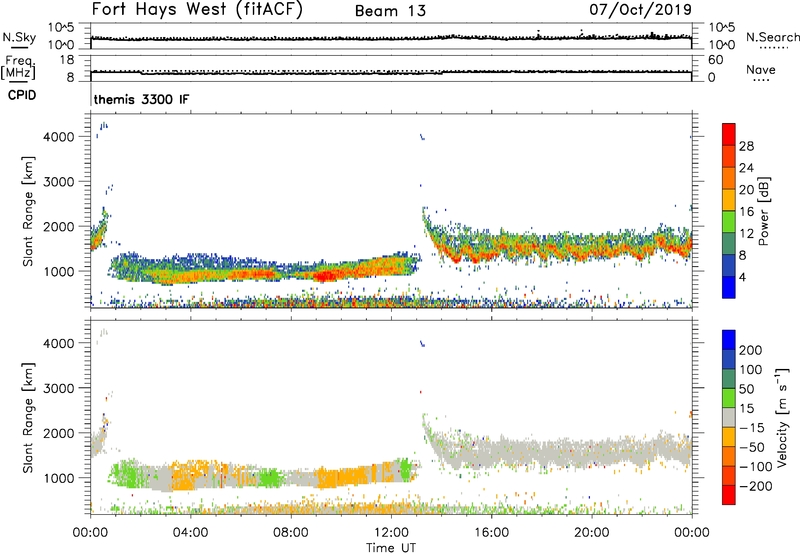Click the 'N.Sky' axis label
This screenshot has width=800, height=554.
click(19, 37)
